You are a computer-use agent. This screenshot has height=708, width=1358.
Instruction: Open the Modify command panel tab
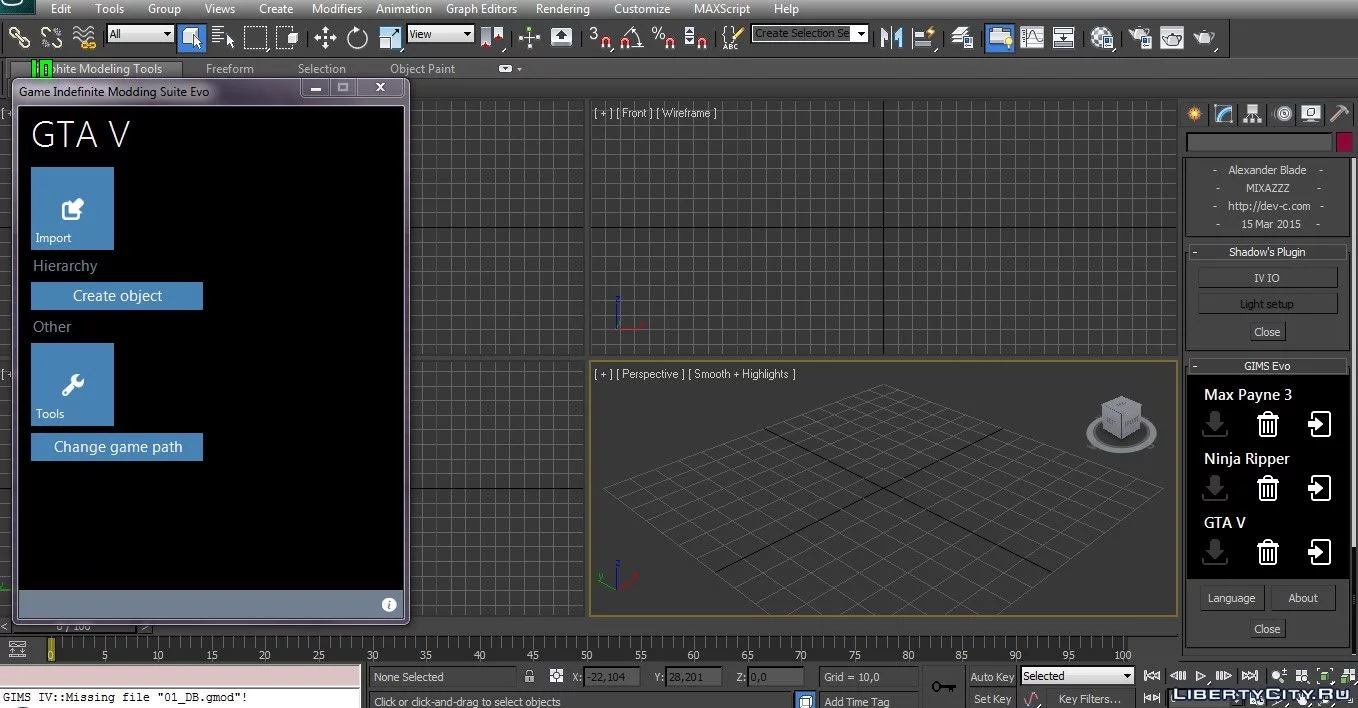point(1224,114)
